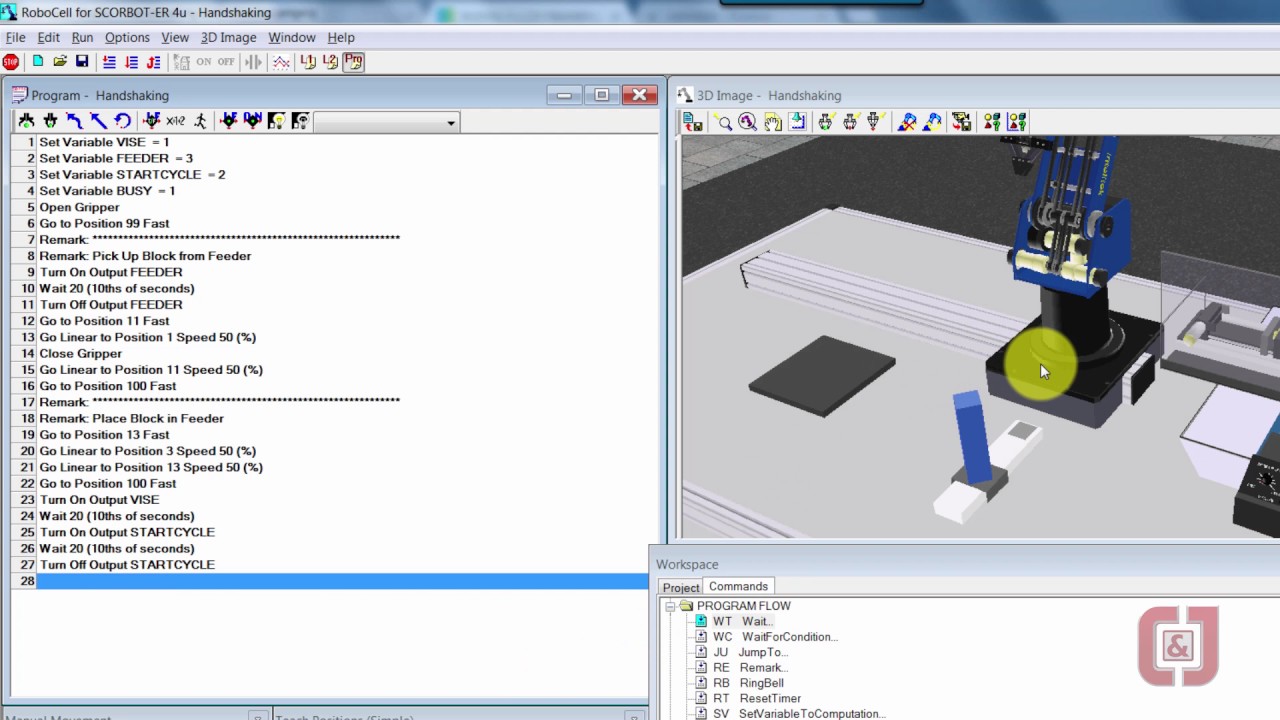The height and width of the screenshot is (720, 1280).
Task: Click the Go Circular arrow icon
Action: 122,121
